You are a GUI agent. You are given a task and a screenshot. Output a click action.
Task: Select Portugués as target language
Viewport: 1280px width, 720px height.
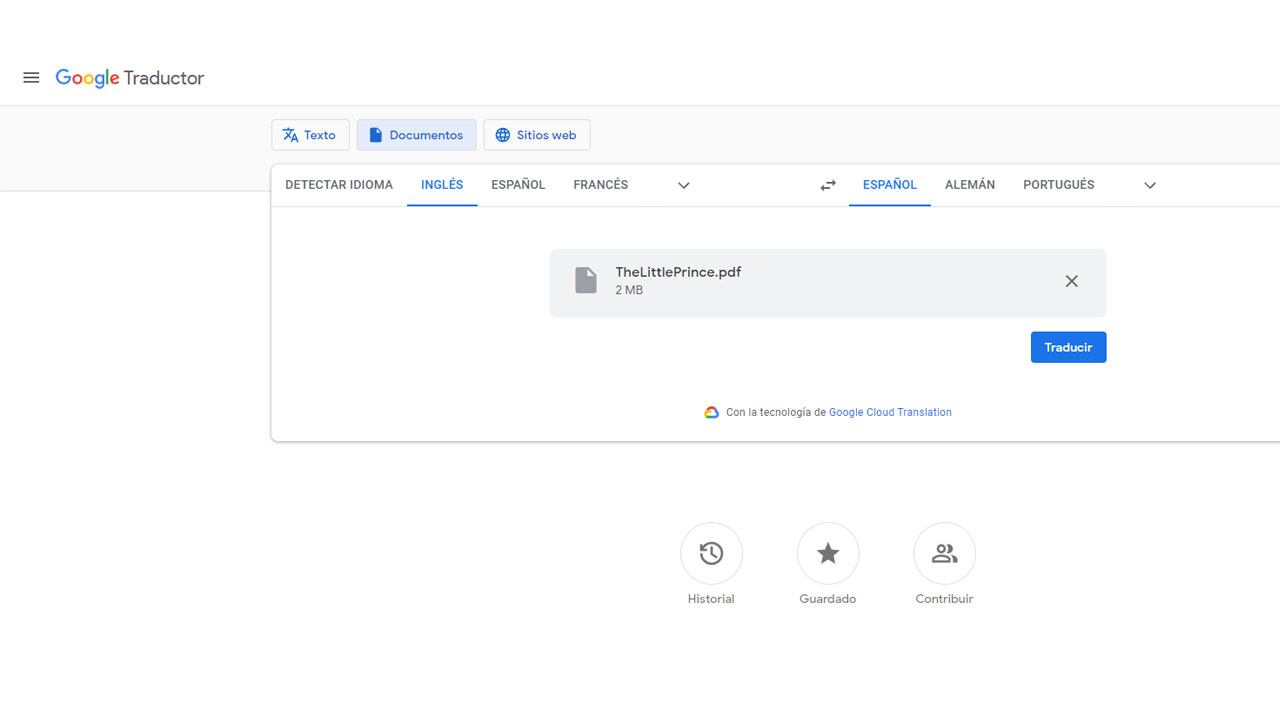click(x=1059, y=185)
